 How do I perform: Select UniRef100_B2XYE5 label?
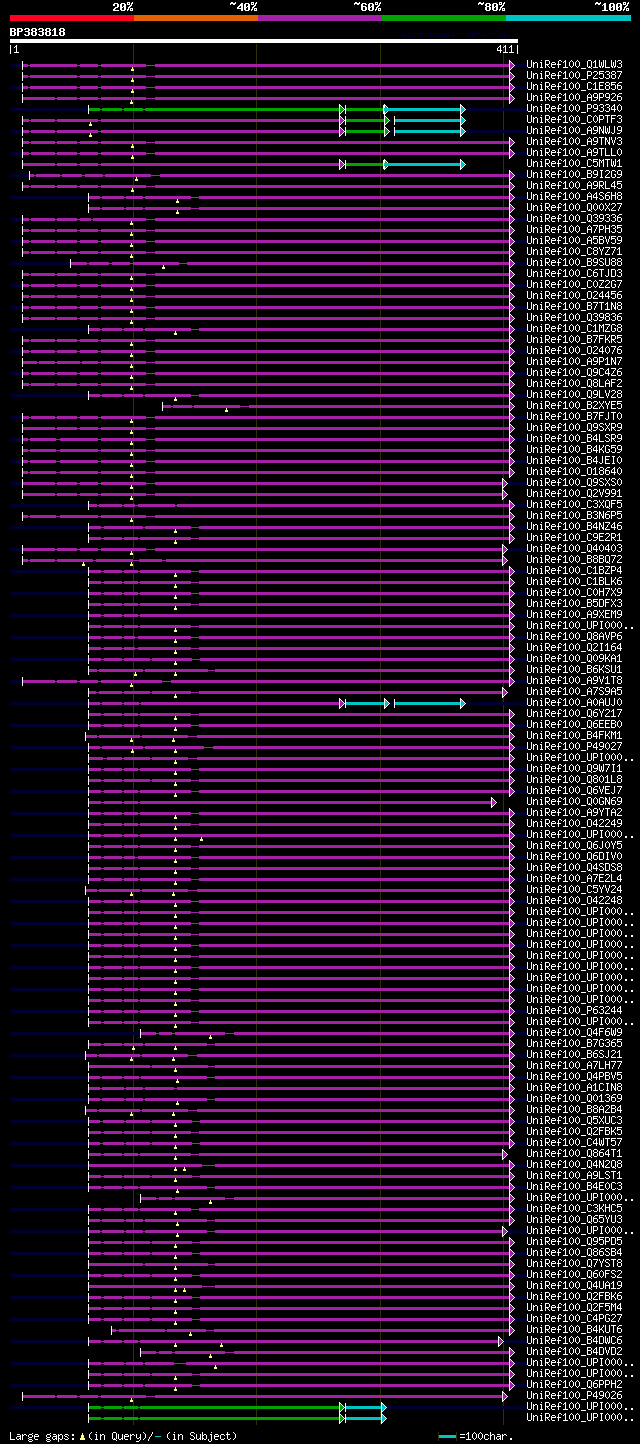(x=574, y=405)
